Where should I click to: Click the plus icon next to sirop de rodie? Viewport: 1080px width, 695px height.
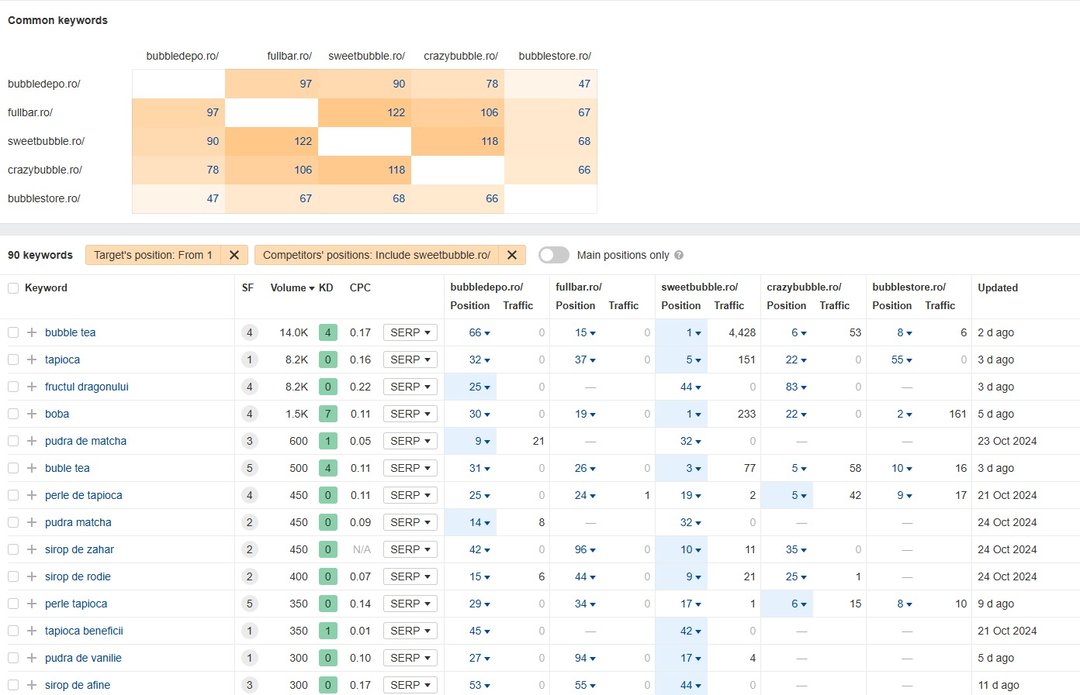pos(32,577)
